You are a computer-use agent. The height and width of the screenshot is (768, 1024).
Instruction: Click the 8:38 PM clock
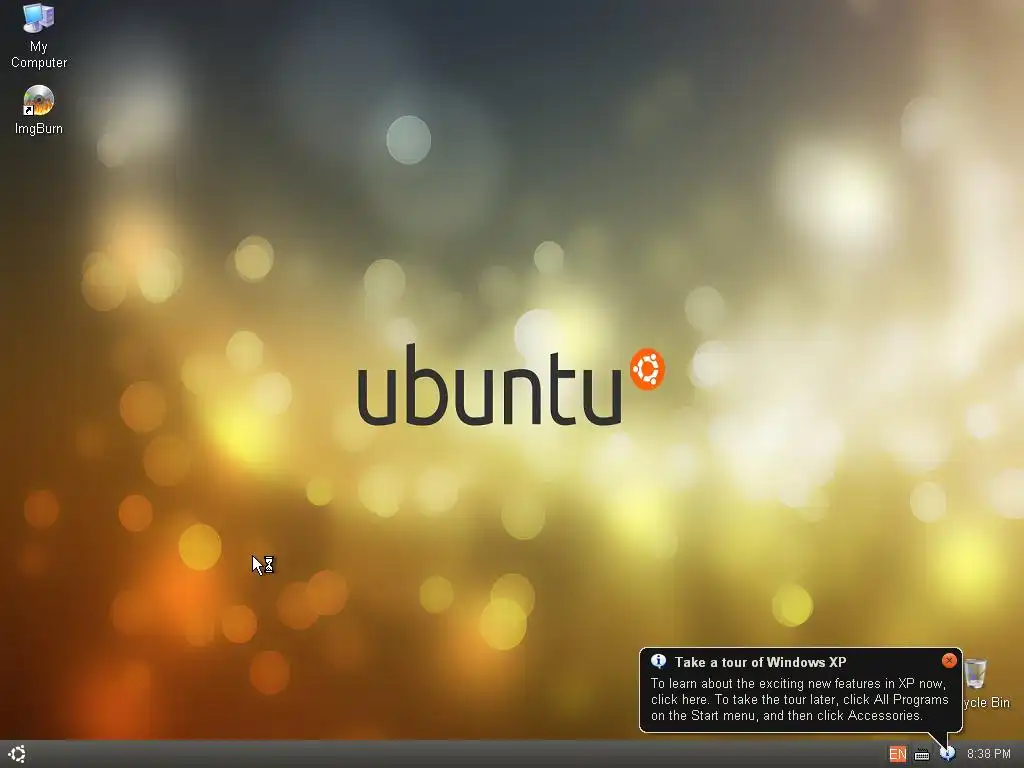point(989,754)
